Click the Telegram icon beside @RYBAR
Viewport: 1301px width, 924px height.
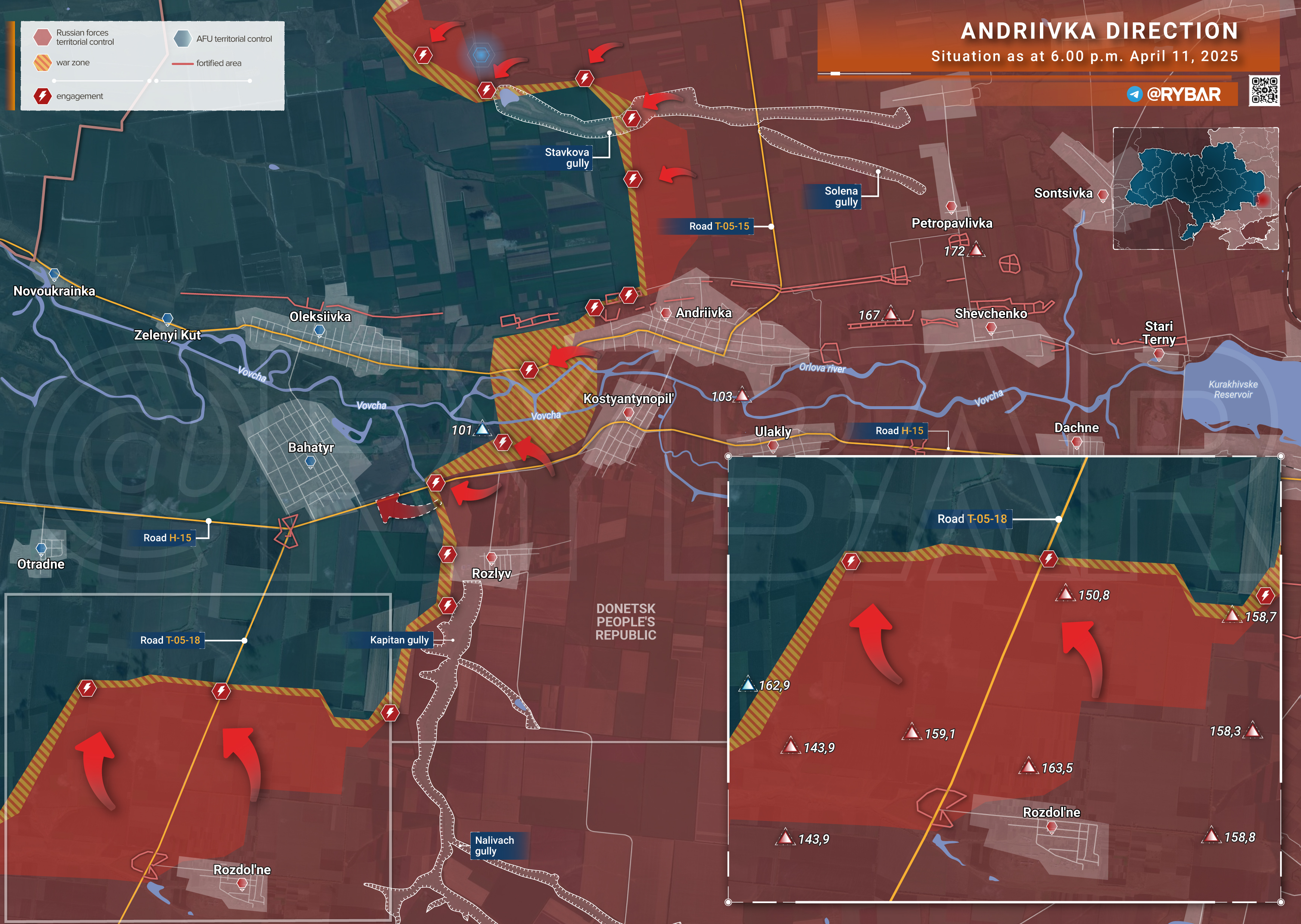[1134, 94]
